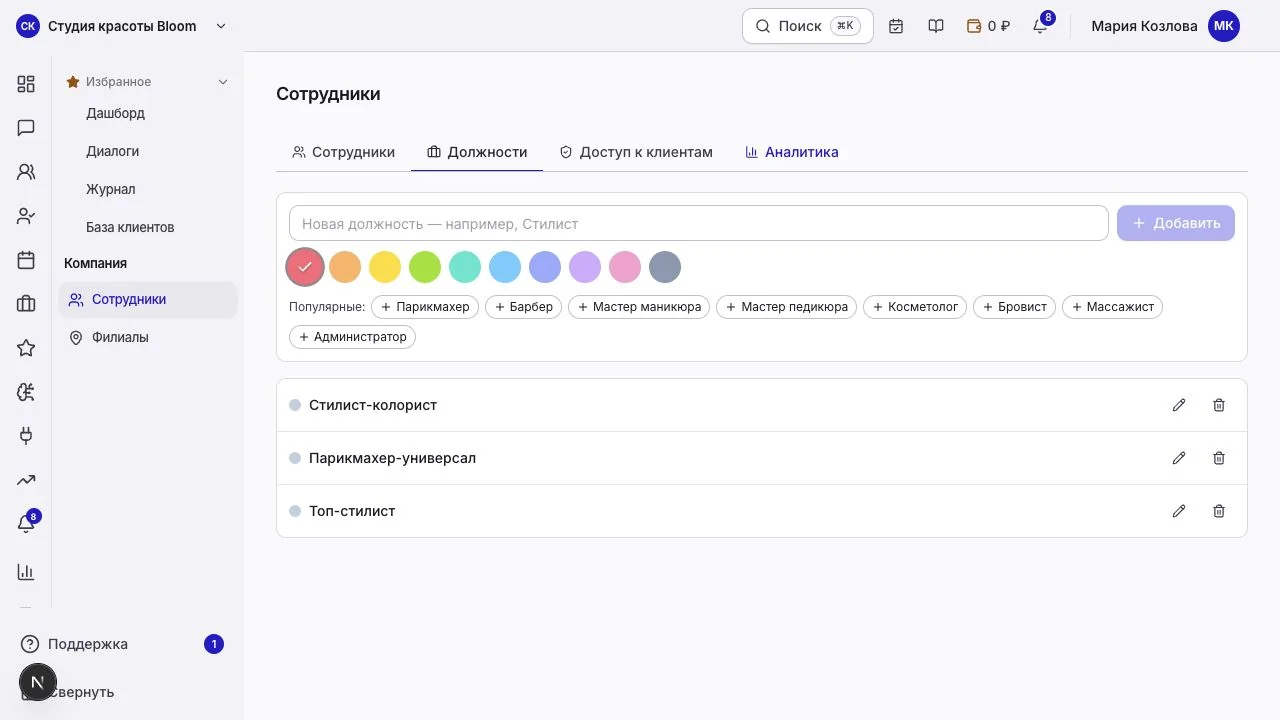Edit the Стилист-колорист position
This screenshot has height=720, width=1280.
1179,405
